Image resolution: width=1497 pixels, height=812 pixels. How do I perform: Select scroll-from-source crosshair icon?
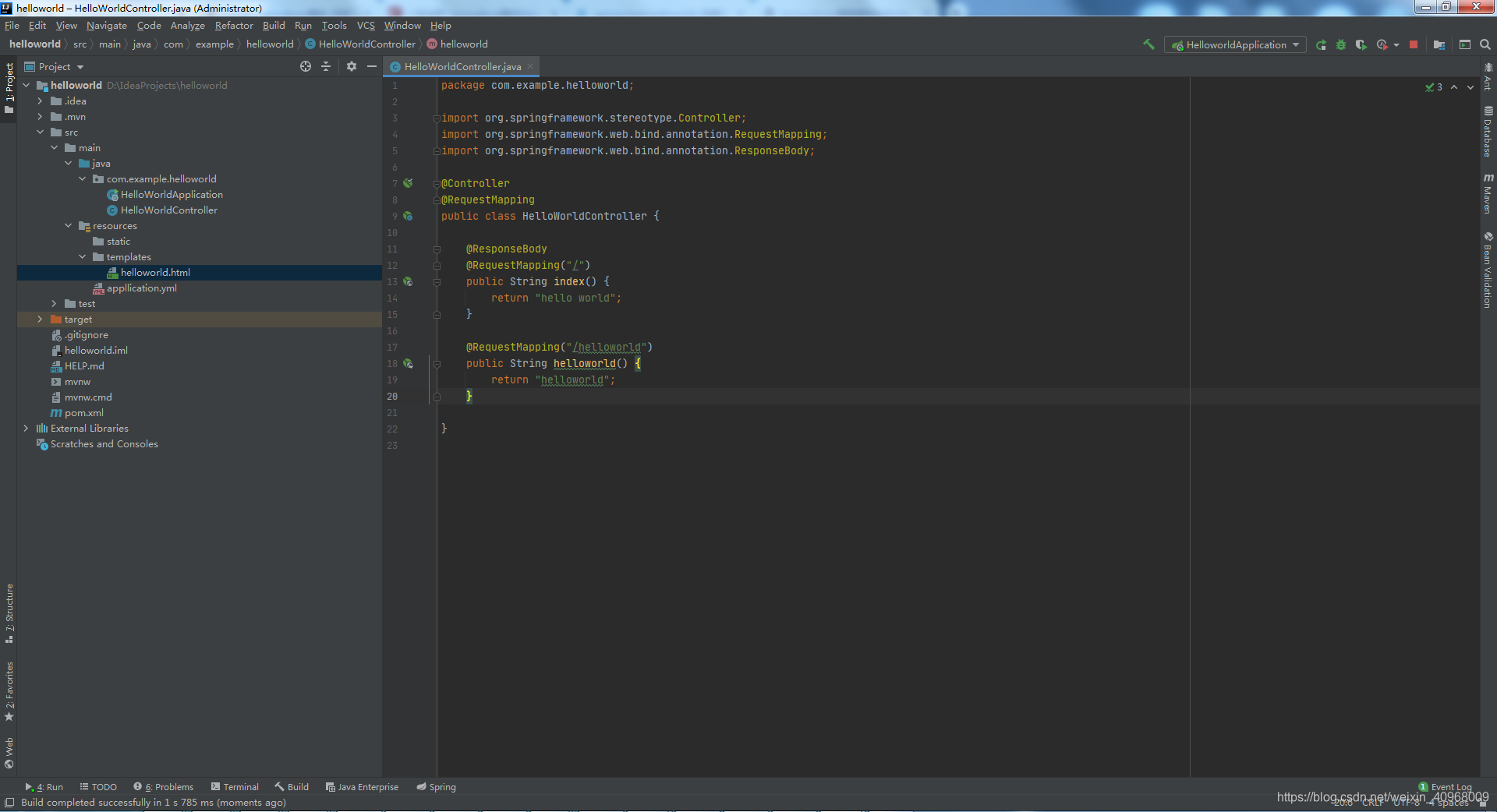306,66
